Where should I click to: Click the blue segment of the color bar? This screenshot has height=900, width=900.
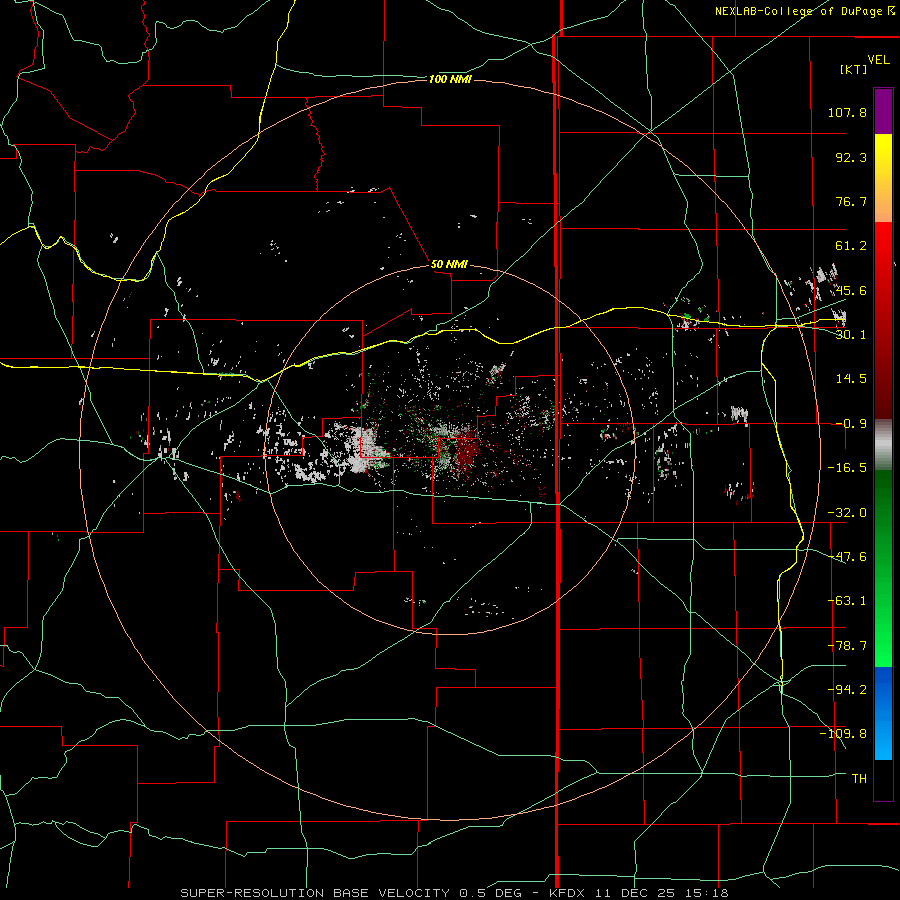(x=883, y=713)
